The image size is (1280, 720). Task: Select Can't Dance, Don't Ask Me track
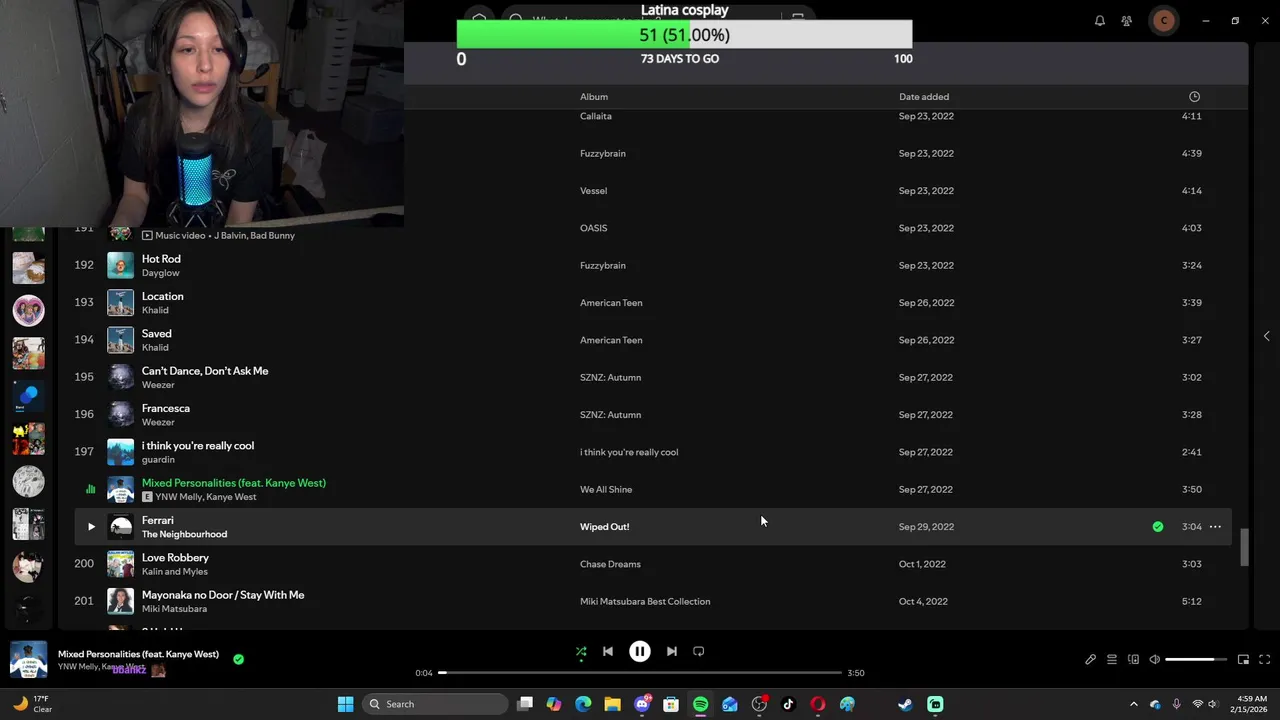(x=205, y=371)
